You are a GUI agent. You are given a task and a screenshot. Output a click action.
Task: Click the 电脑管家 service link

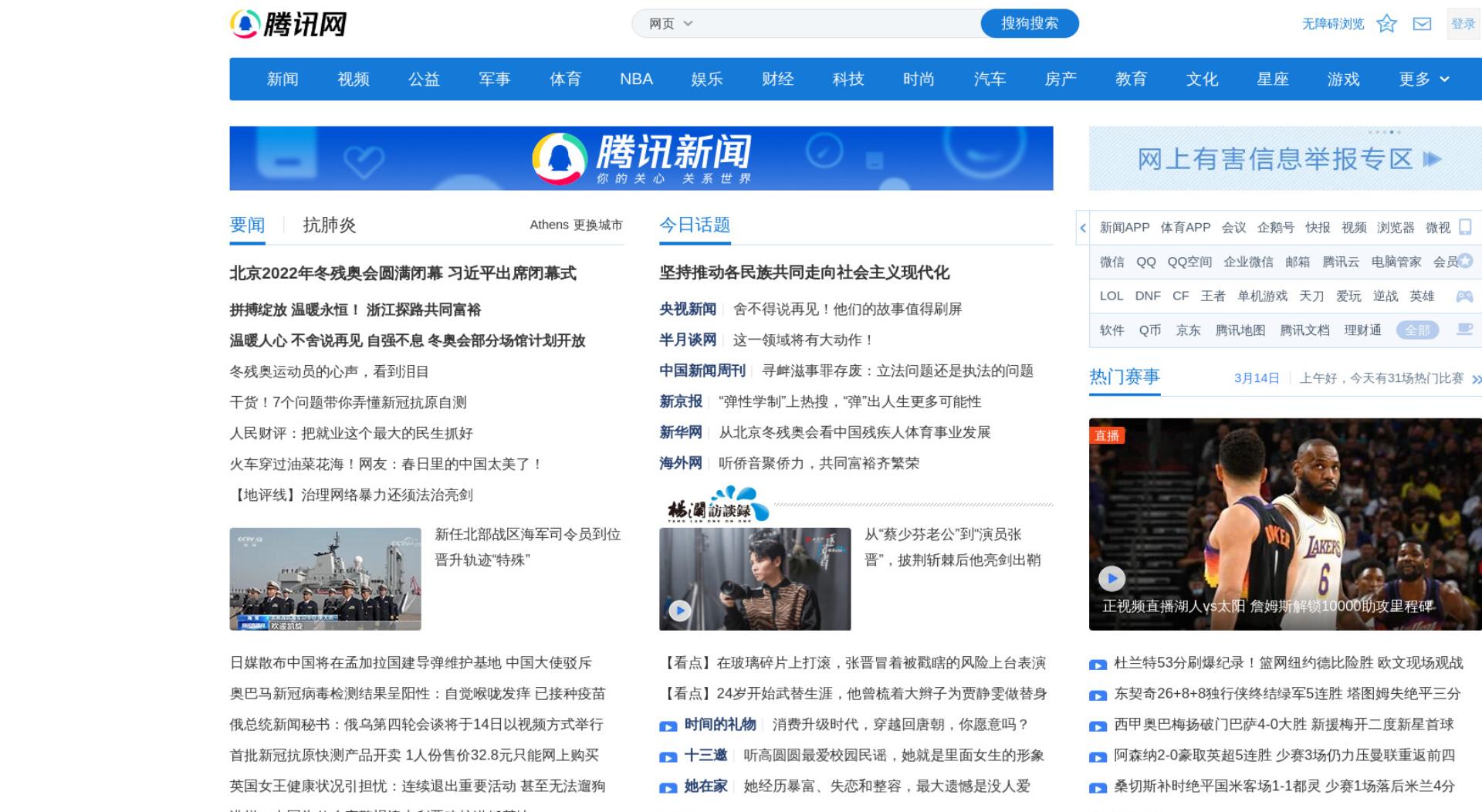point(1396,262)
